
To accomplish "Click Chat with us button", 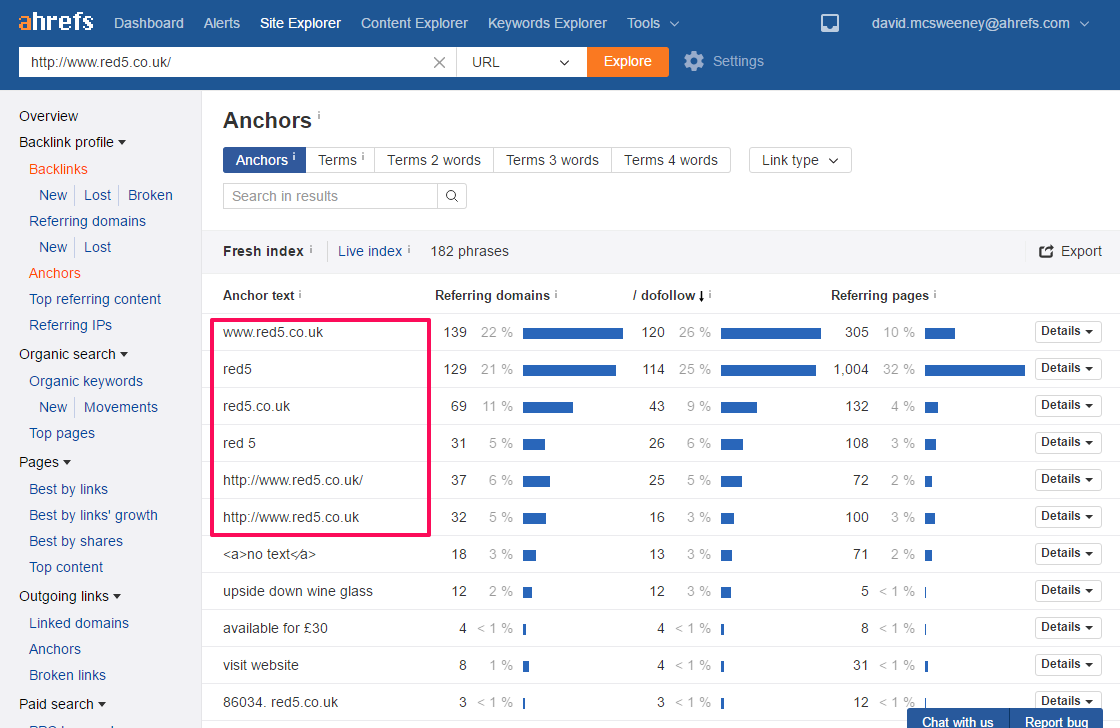I will point(958,719).
